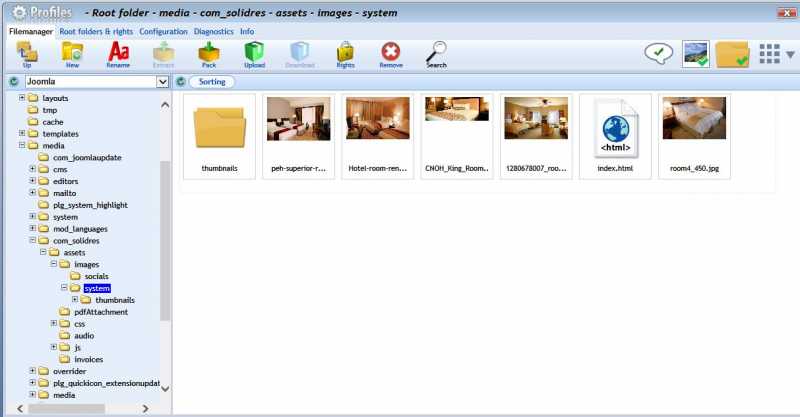Open the Search magnifier tool
The image size is (800, 417).
[x=436, y=52]
